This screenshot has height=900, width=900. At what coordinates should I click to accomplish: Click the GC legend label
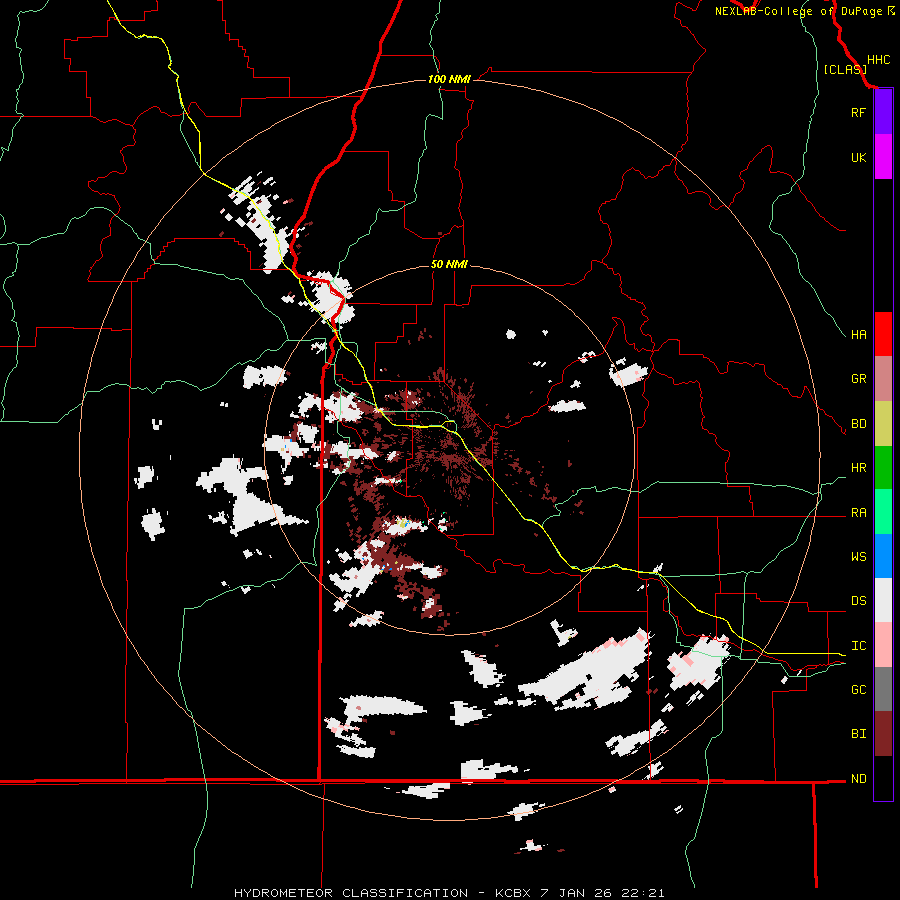point(858,690)
